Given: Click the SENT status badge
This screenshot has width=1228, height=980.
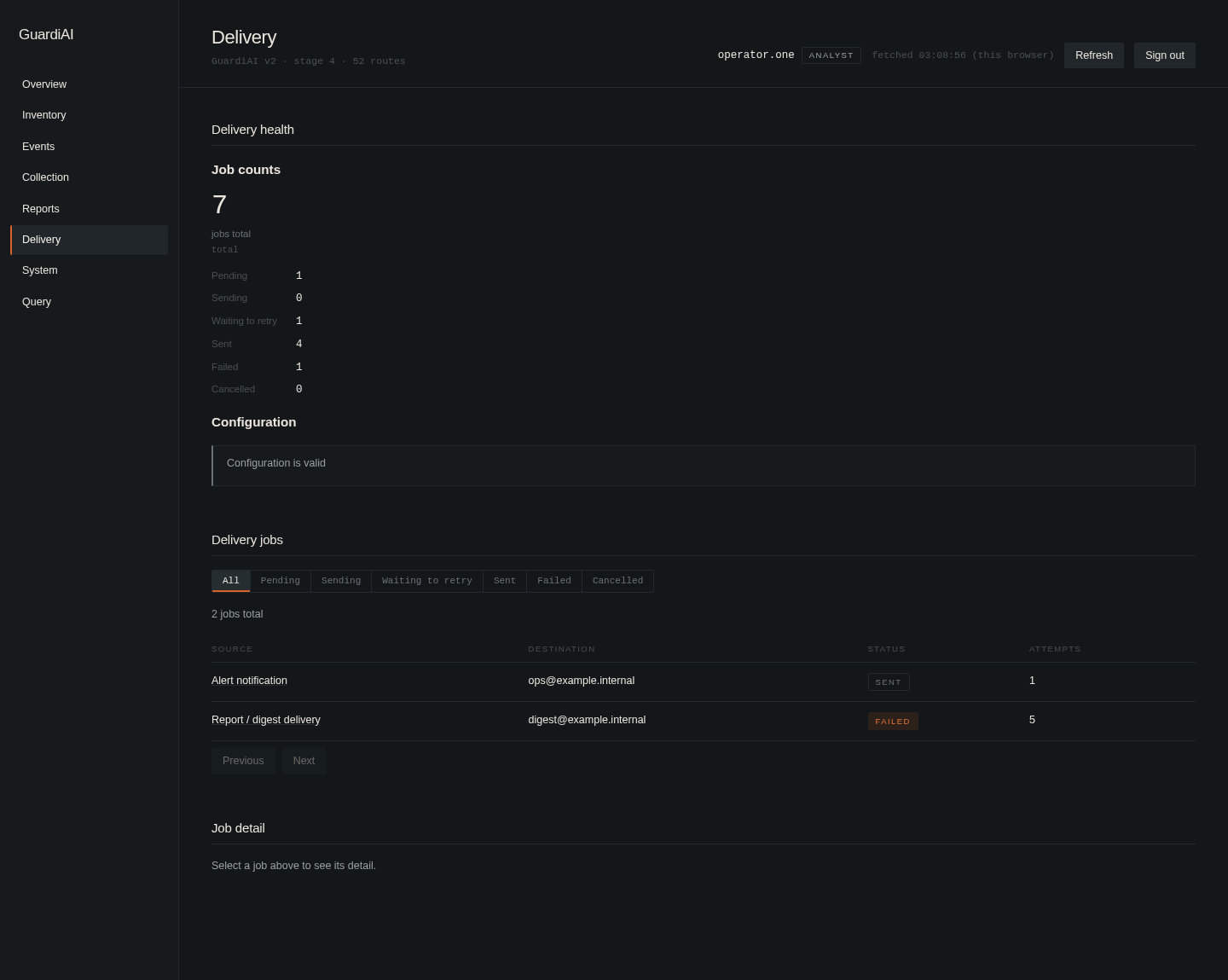Looking at the screenshot, I should 889,682.
